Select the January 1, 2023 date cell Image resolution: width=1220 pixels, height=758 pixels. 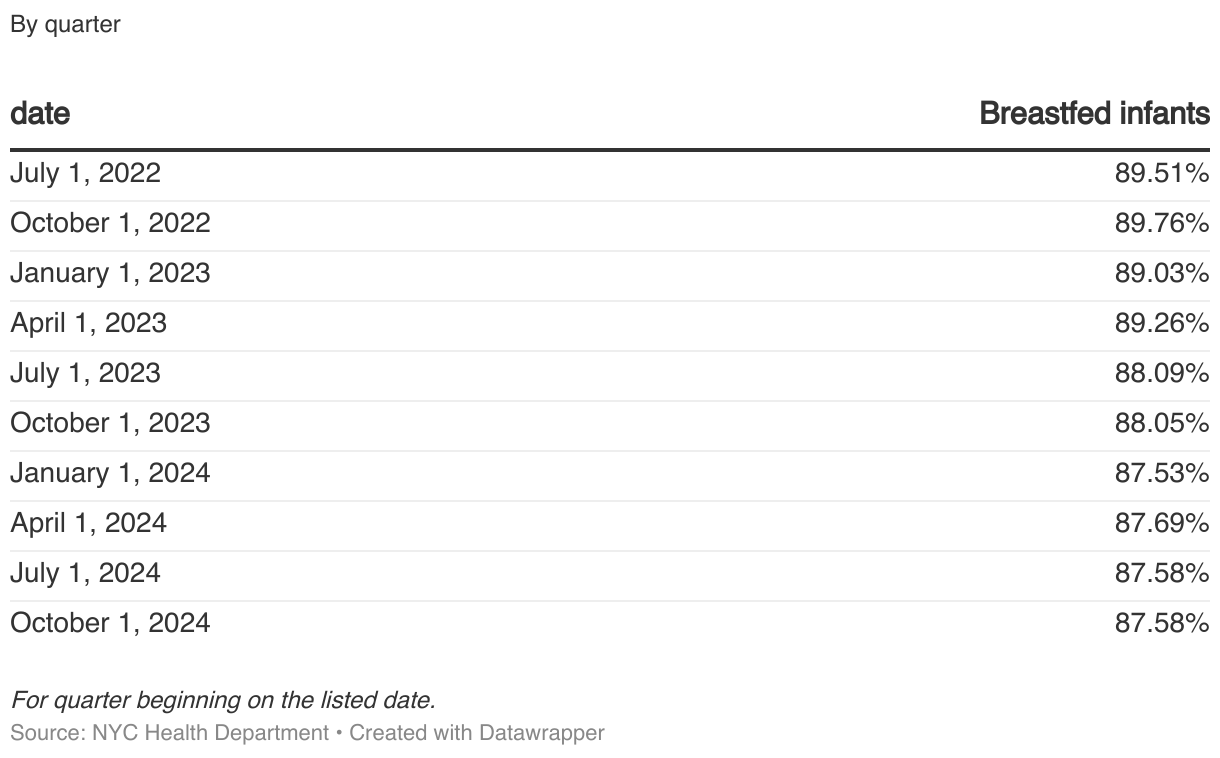[110, 273]
